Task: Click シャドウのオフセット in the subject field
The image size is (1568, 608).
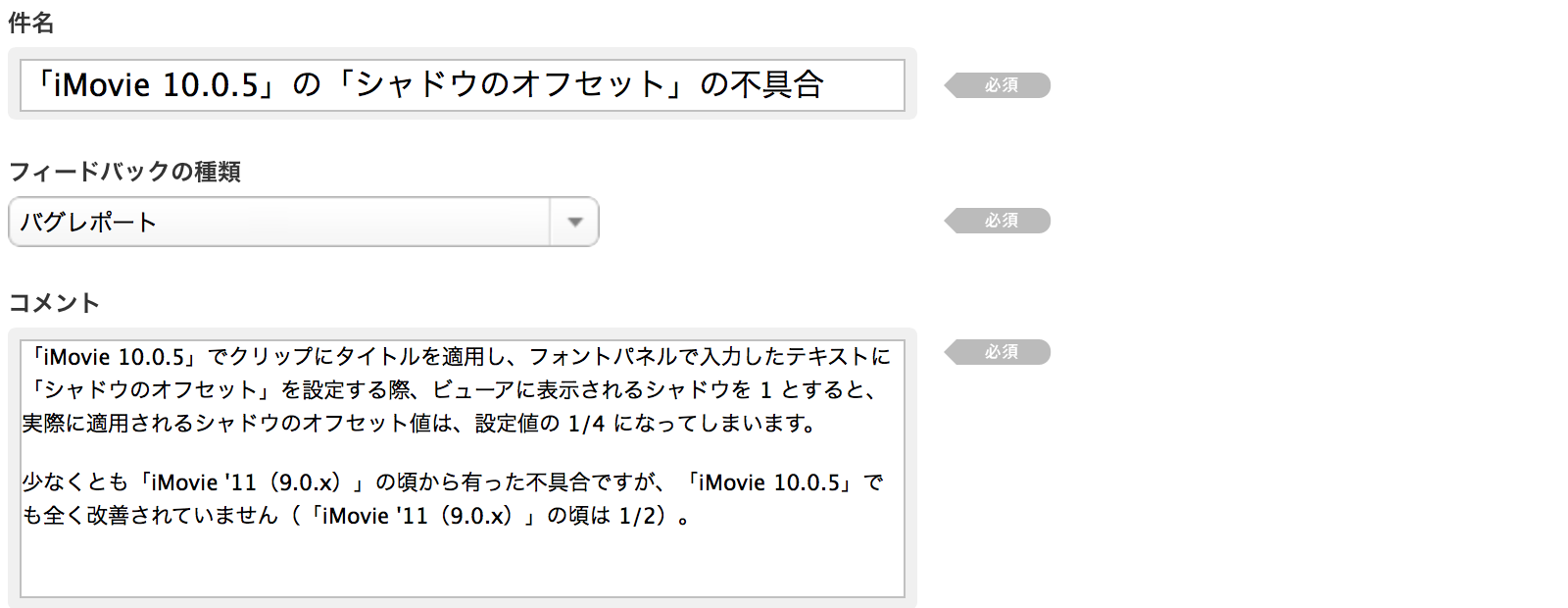Action: (x=510, y=85)
